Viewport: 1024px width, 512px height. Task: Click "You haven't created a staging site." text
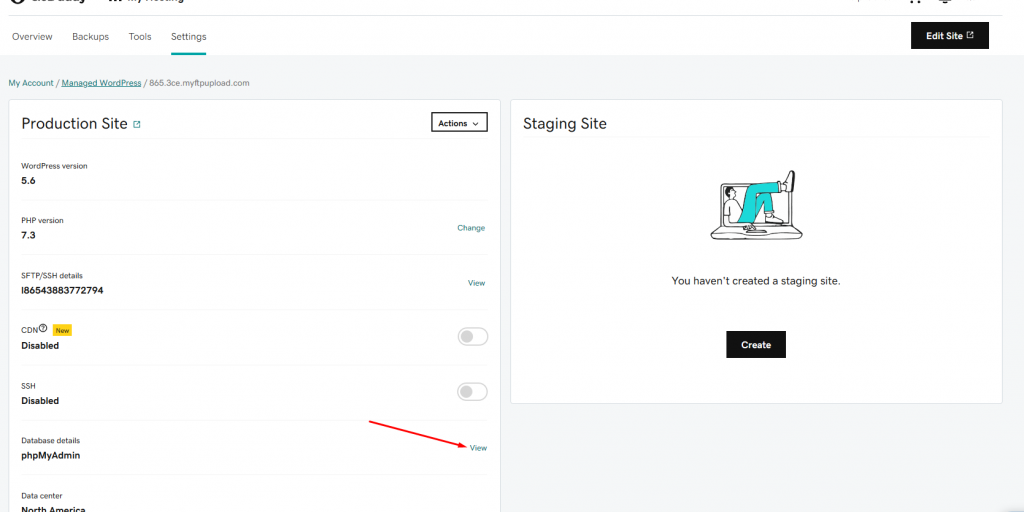tap(756, 281)
